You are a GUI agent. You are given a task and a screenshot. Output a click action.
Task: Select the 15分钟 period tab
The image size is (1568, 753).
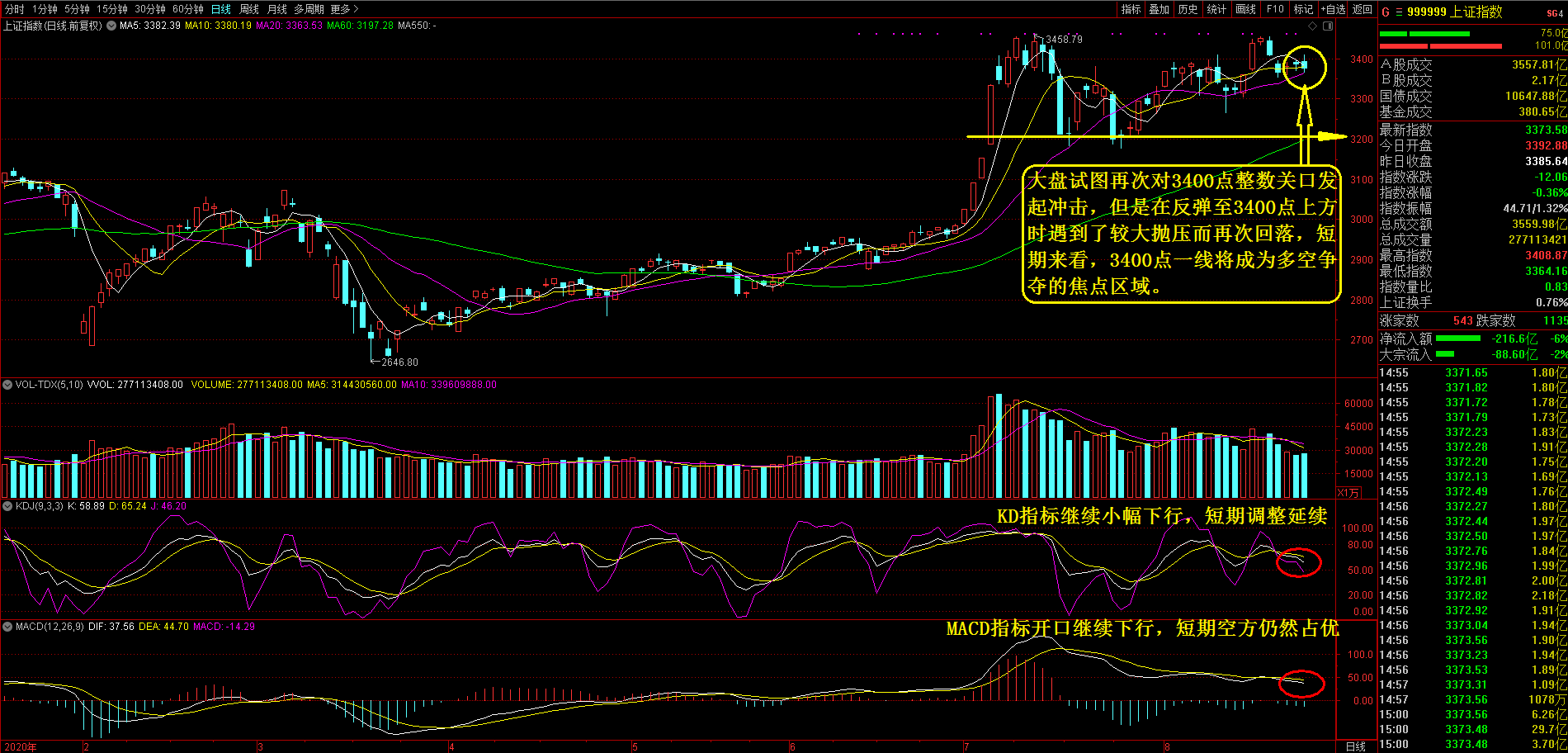pyautogui.click(x=111, y=9)
